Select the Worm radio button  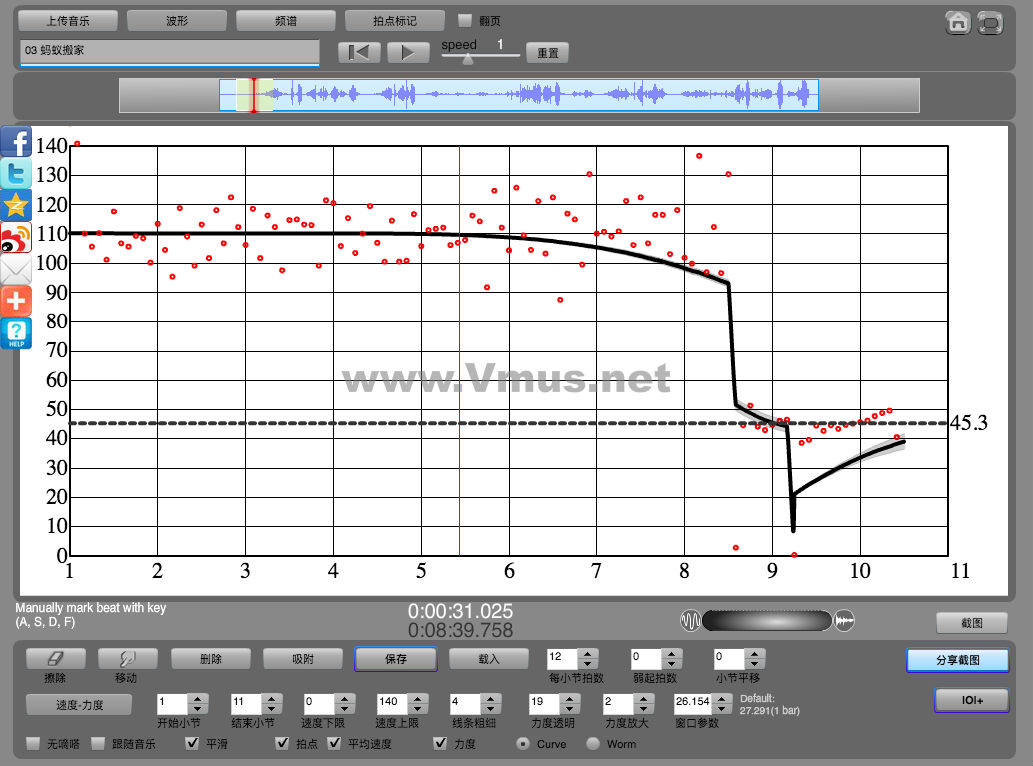coord(593,744)
